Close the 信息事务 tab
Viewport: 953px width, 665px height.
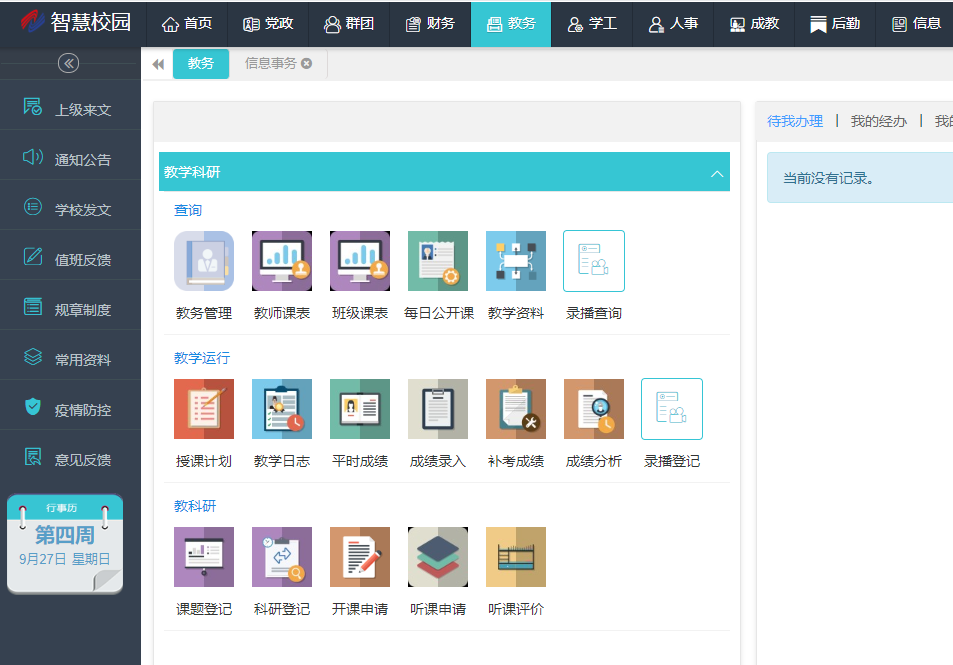(307, 63)
